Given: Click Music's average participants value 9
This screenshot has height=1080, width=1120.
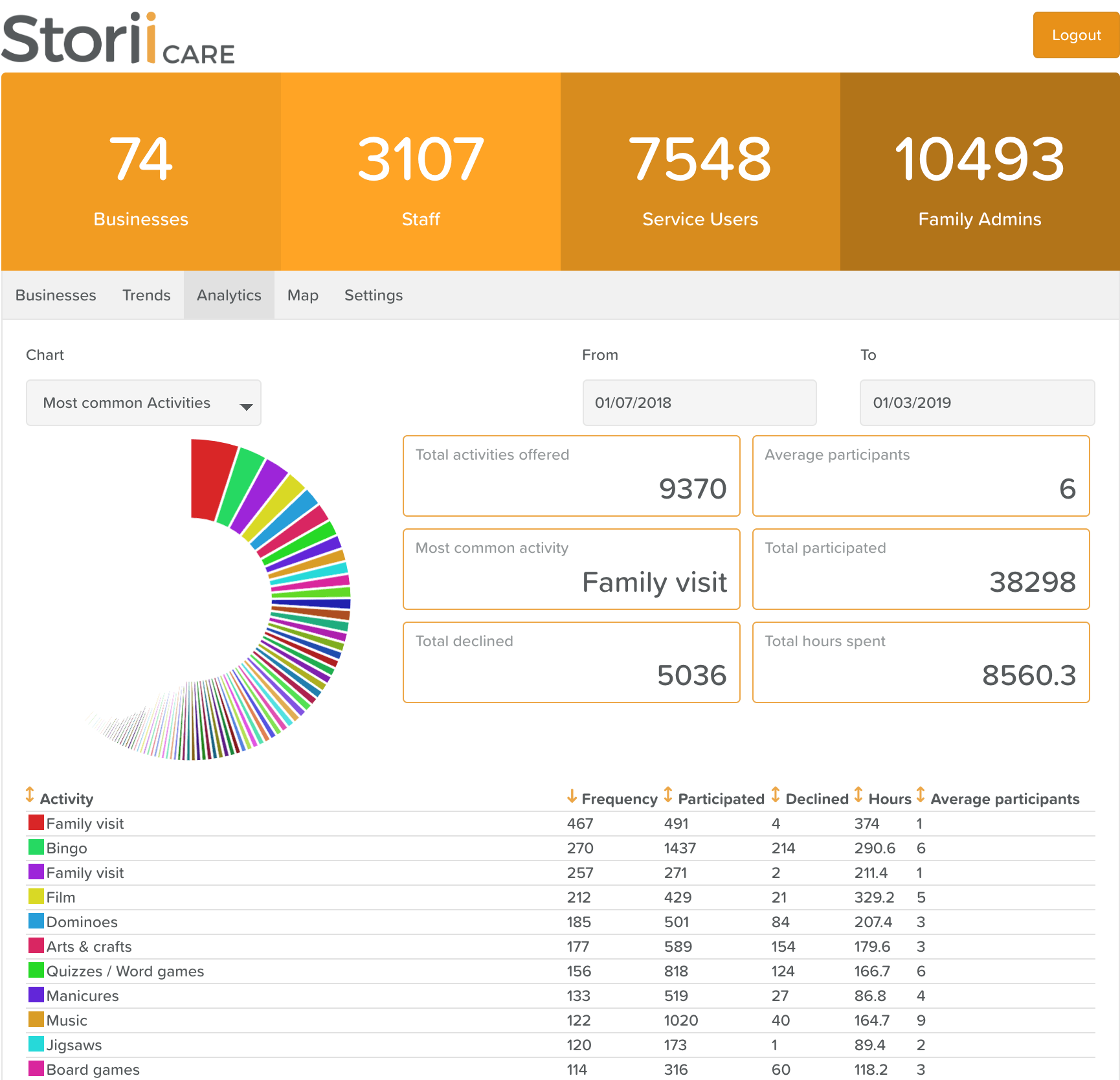Looking at the screenshot, I should point(921,1020).
